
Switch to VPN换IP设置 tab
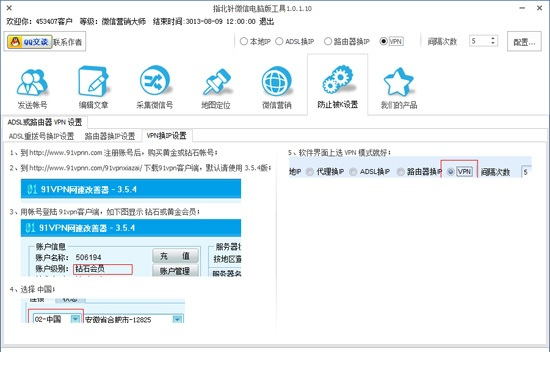167,135
